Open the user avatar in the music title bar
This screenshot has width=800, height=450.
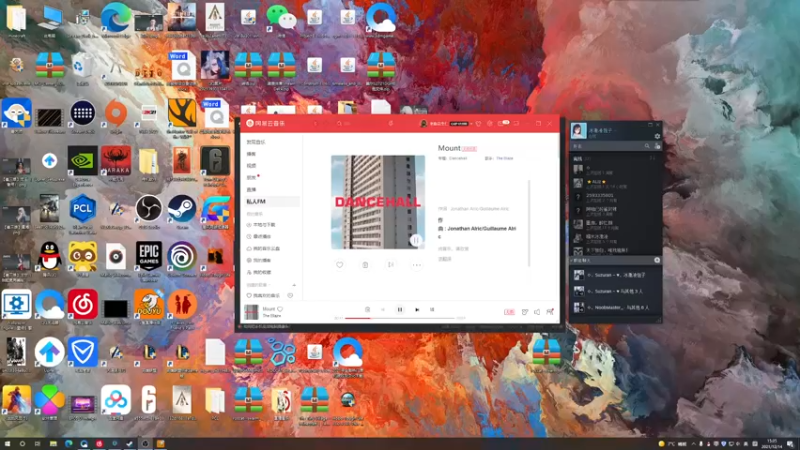tap(423, 123)
